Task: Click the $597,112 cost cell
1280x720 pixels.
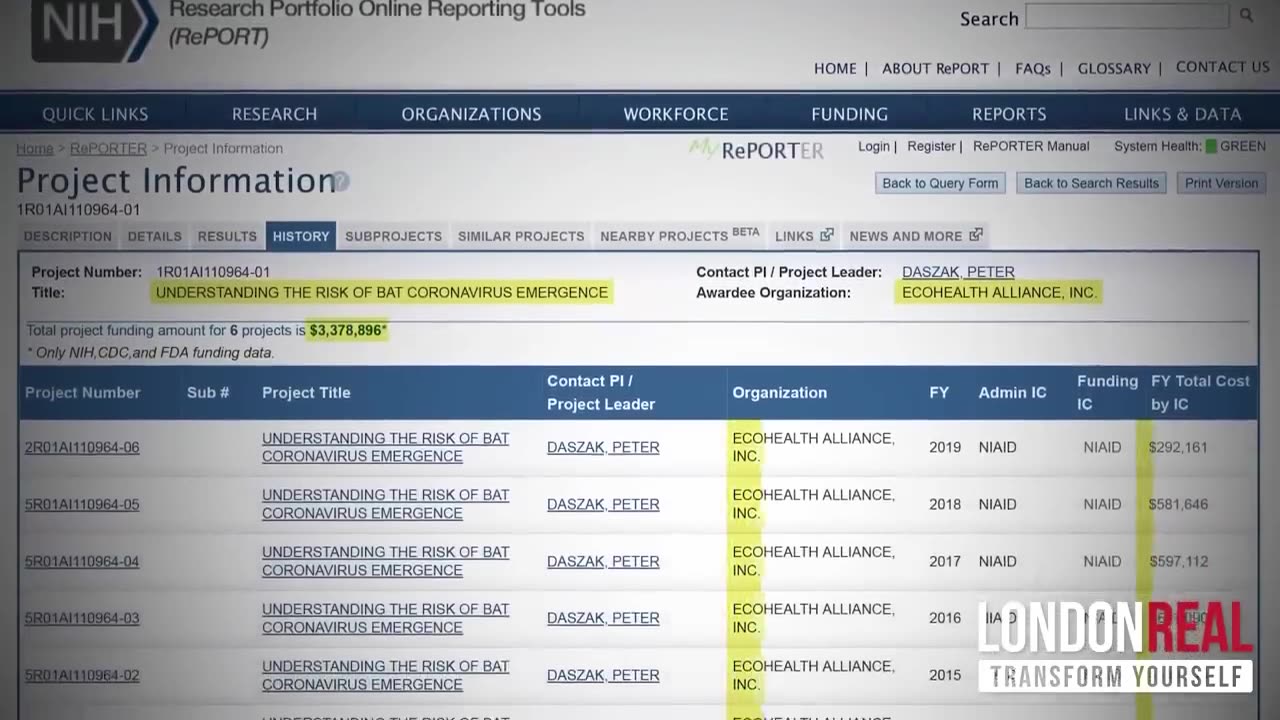Action: 1178,561
